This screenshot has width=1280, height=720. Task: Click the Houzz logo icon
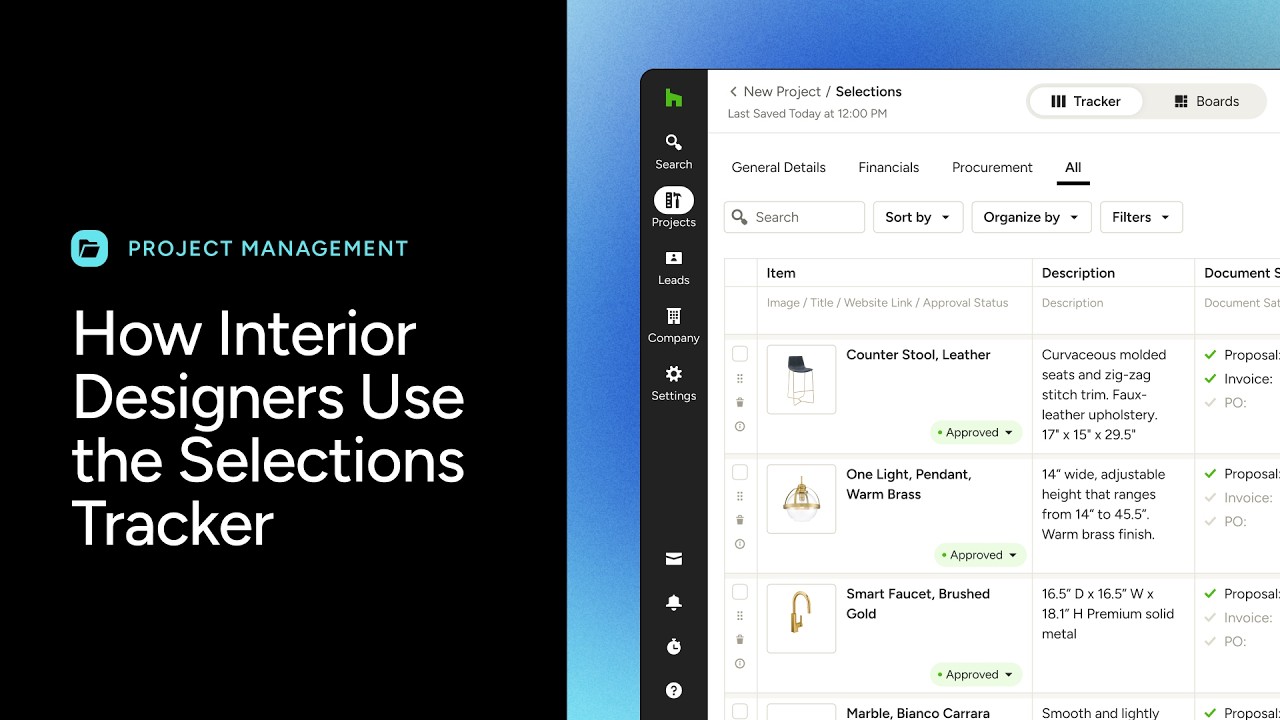(674, 98)
